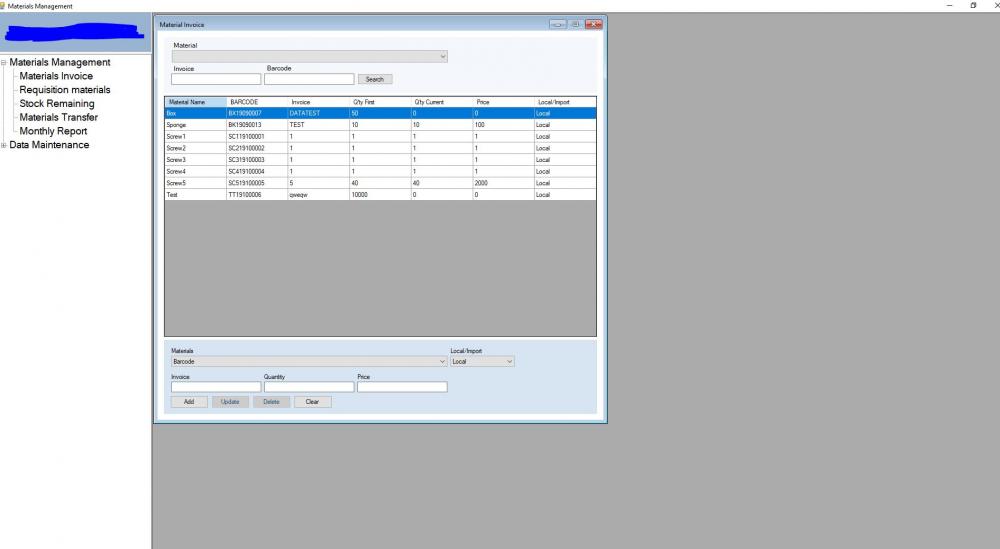Click the Price input field
The height and width of the screenshot is (549, 1000).
tap(402, 387)
